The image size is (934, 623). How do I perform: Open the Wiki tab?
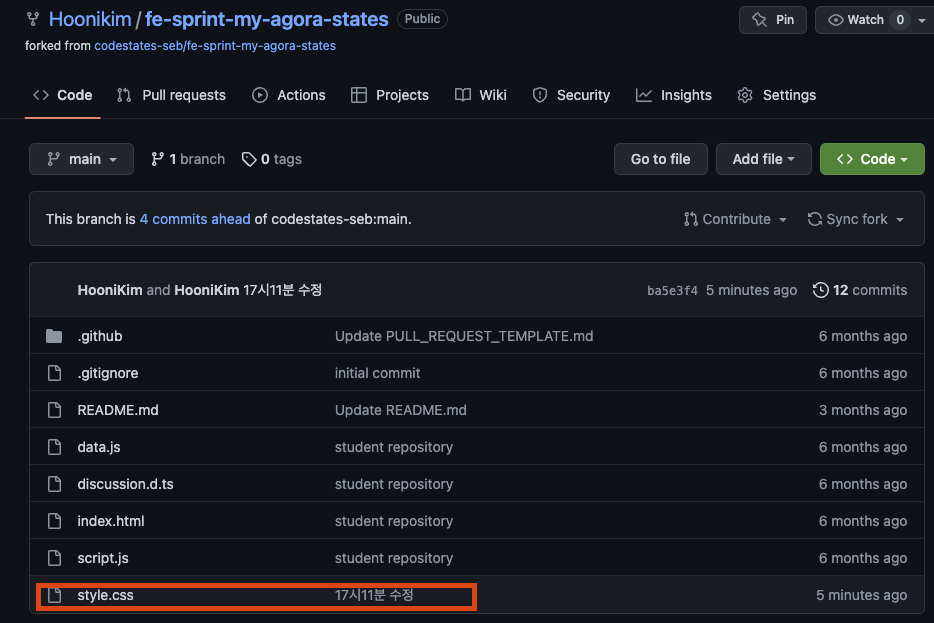click(481, 95)
